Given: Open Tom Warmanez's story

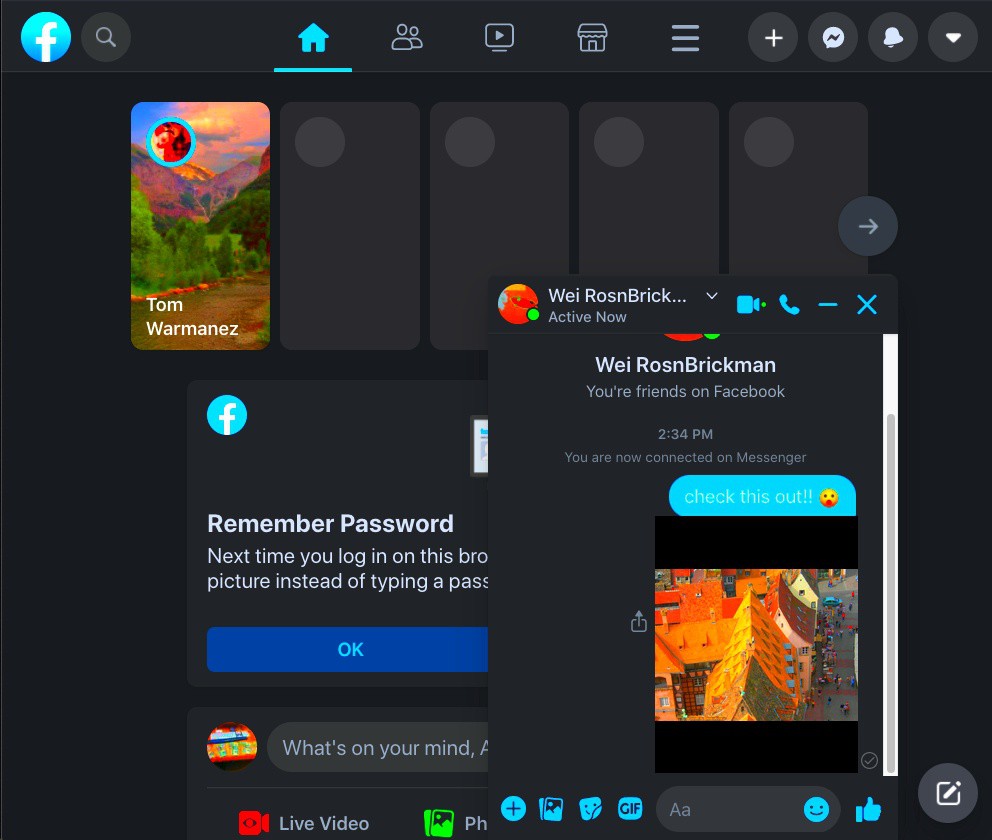Looking at the screenshot, I should click(x=201, y=226).
